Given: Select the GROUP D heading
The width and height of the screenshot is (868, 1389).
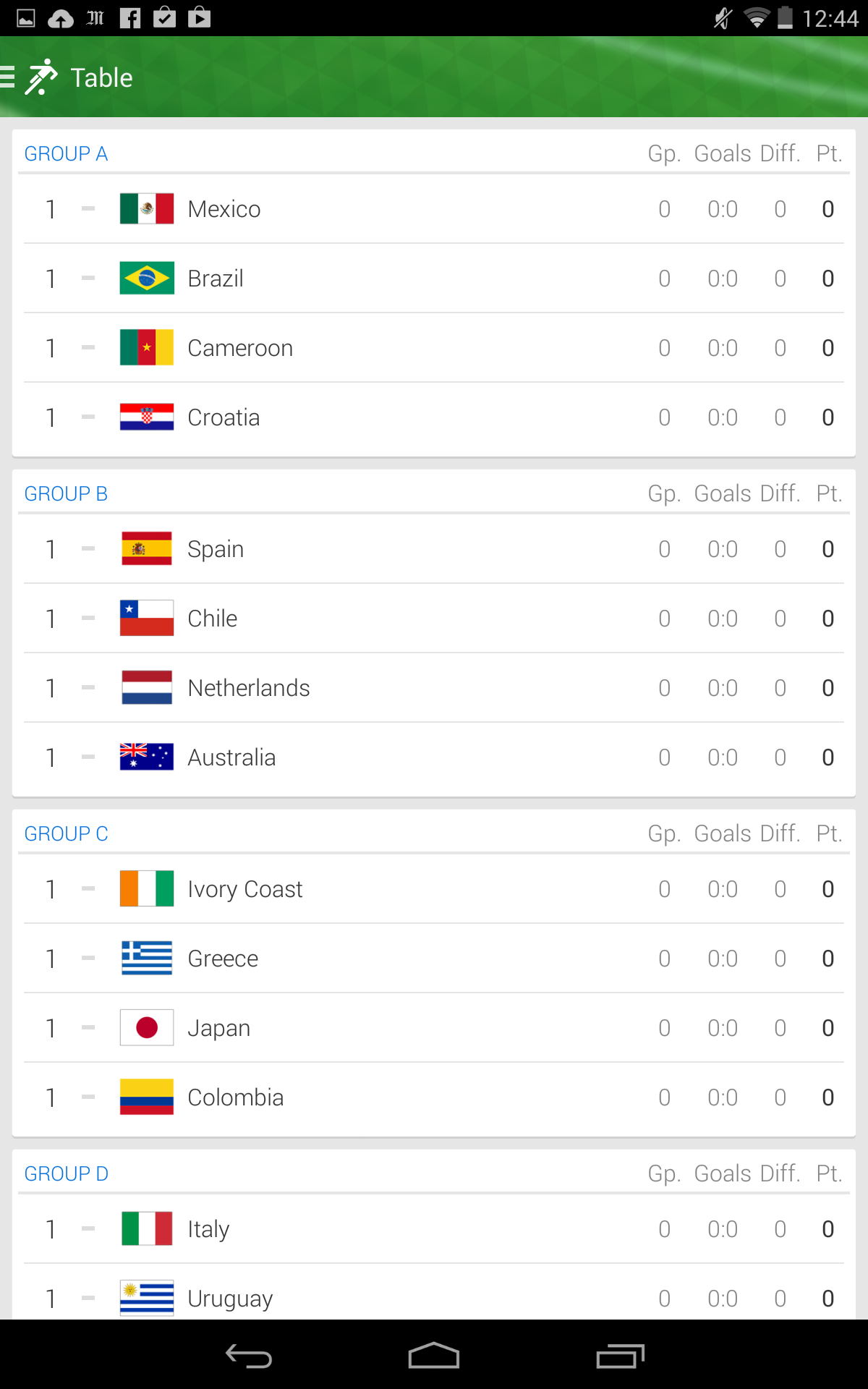Looking at the screenshot, I should point(66,1174).
